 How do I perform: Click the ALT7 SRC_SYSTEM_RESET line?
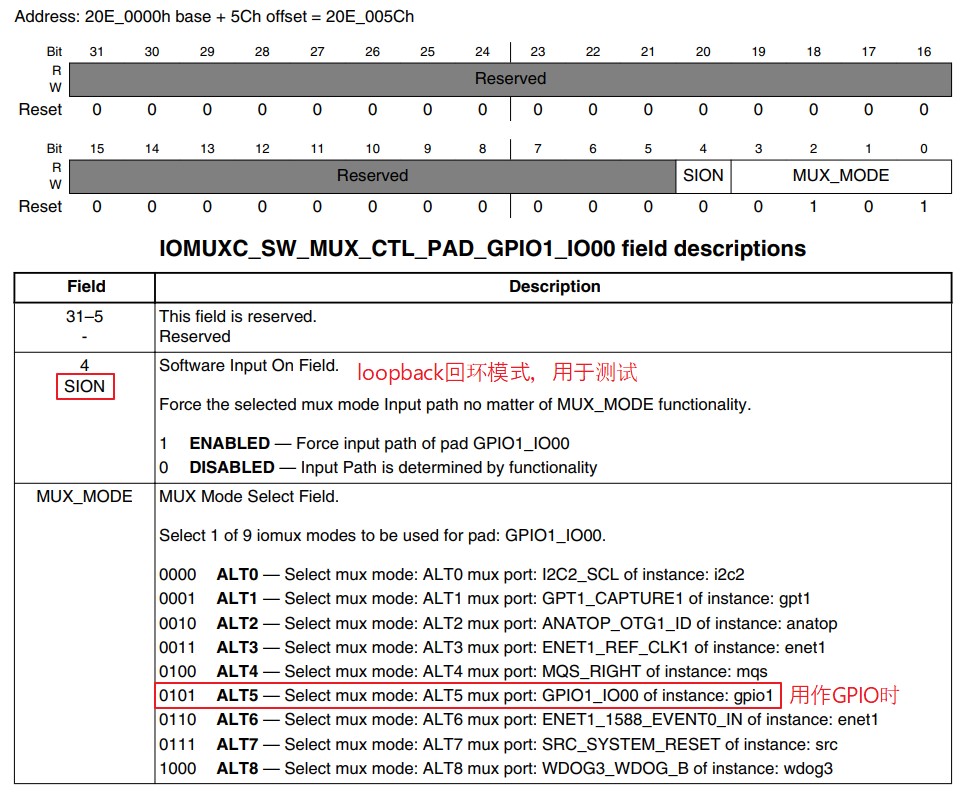(498, 744)
